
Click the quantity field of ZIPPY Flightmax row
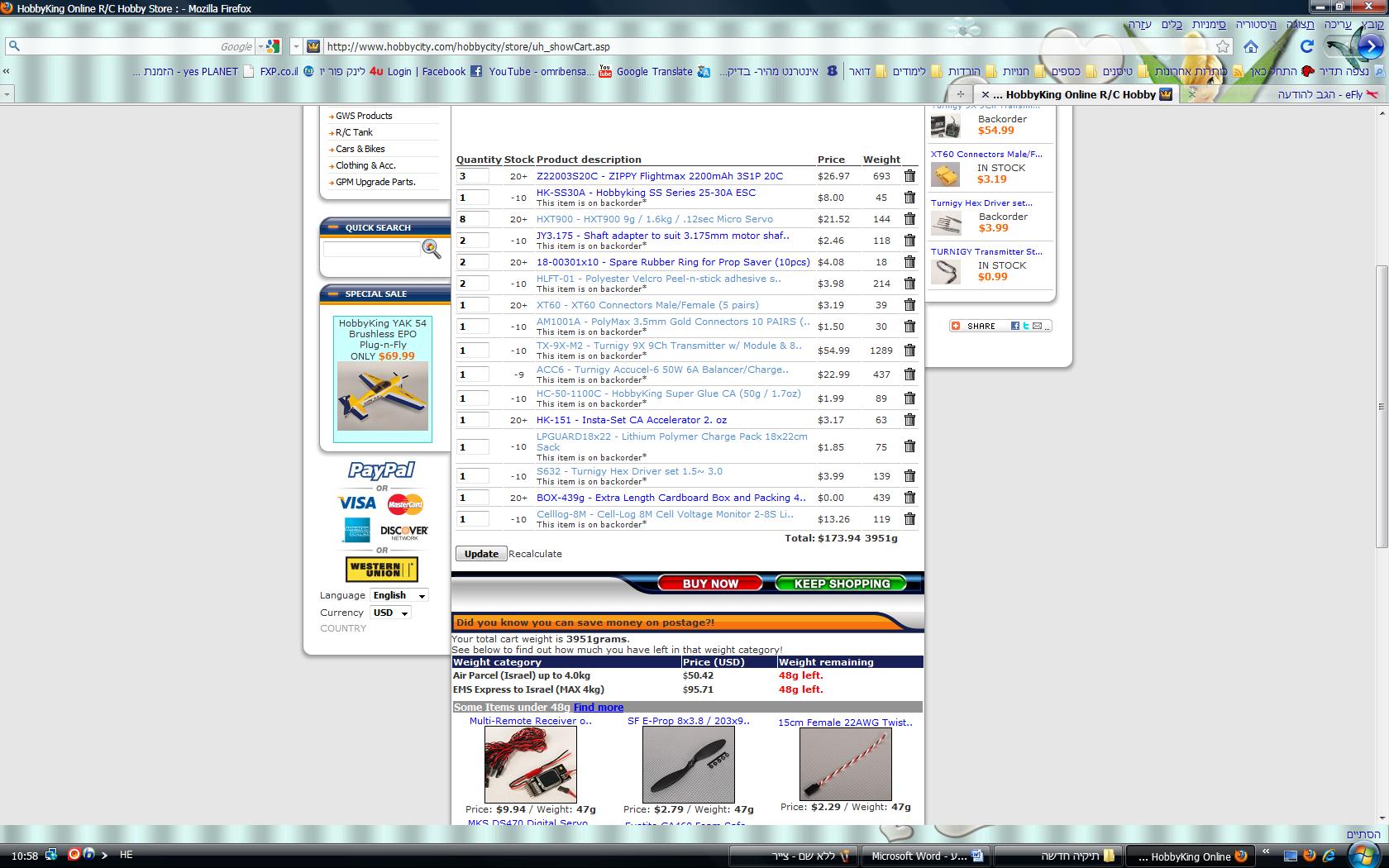[473, 176]
